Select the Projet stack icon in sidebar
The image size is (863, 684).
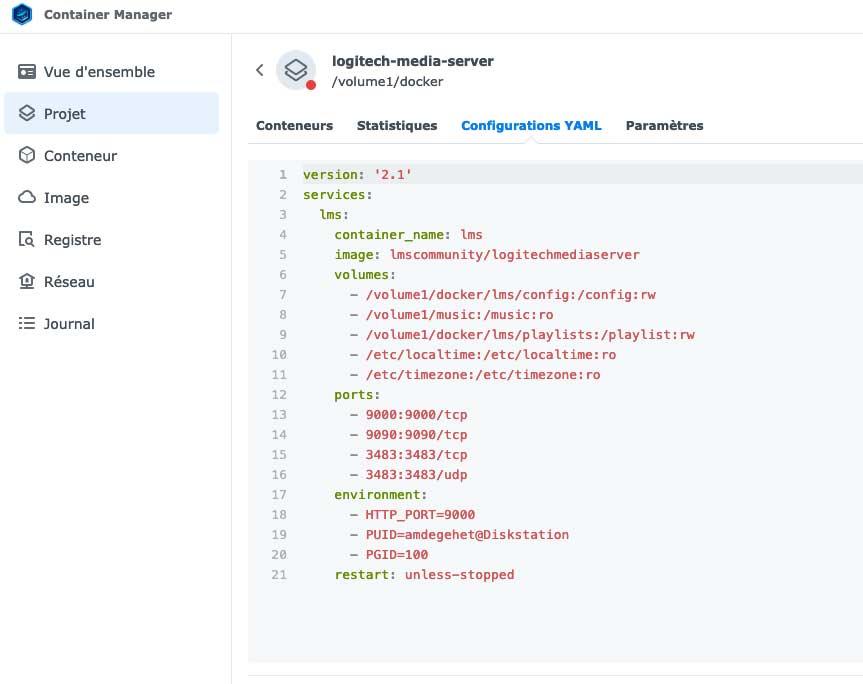click(27, 114)
